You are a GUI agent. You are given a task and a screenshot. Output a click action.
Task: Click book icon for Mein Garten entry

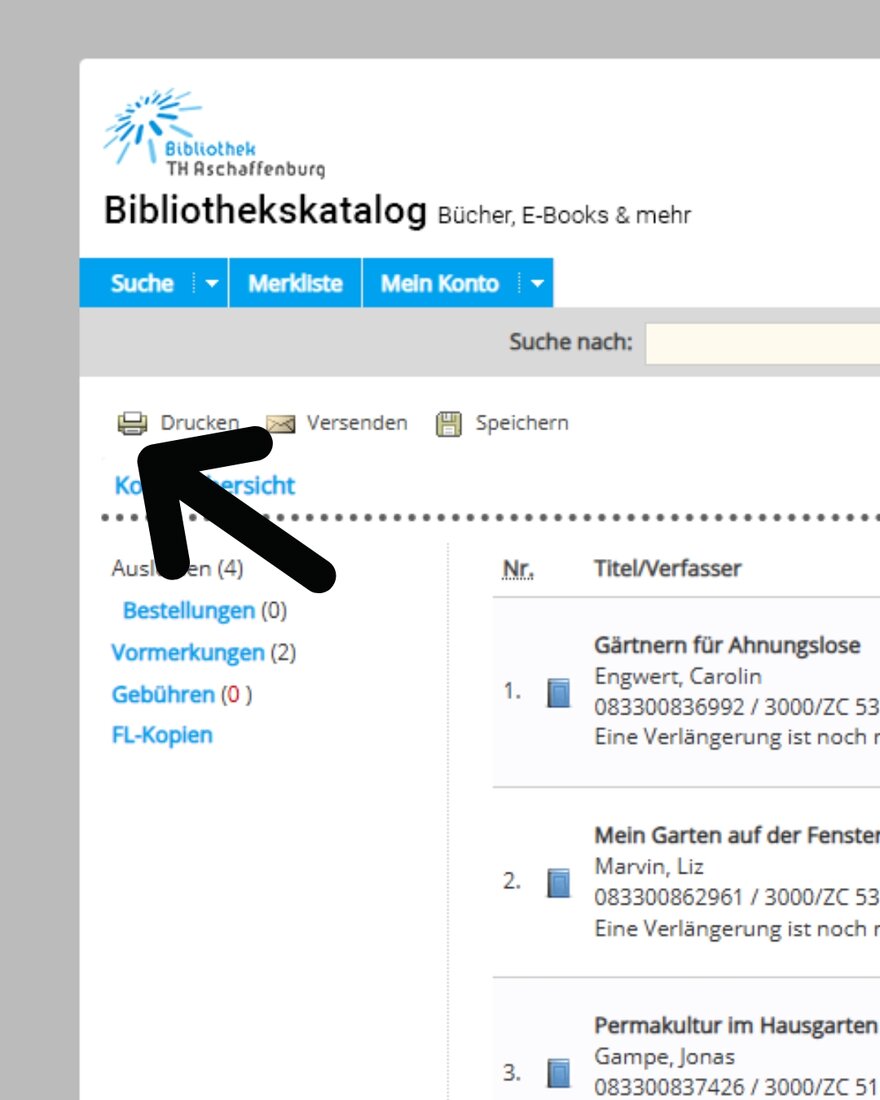[559, 883]
